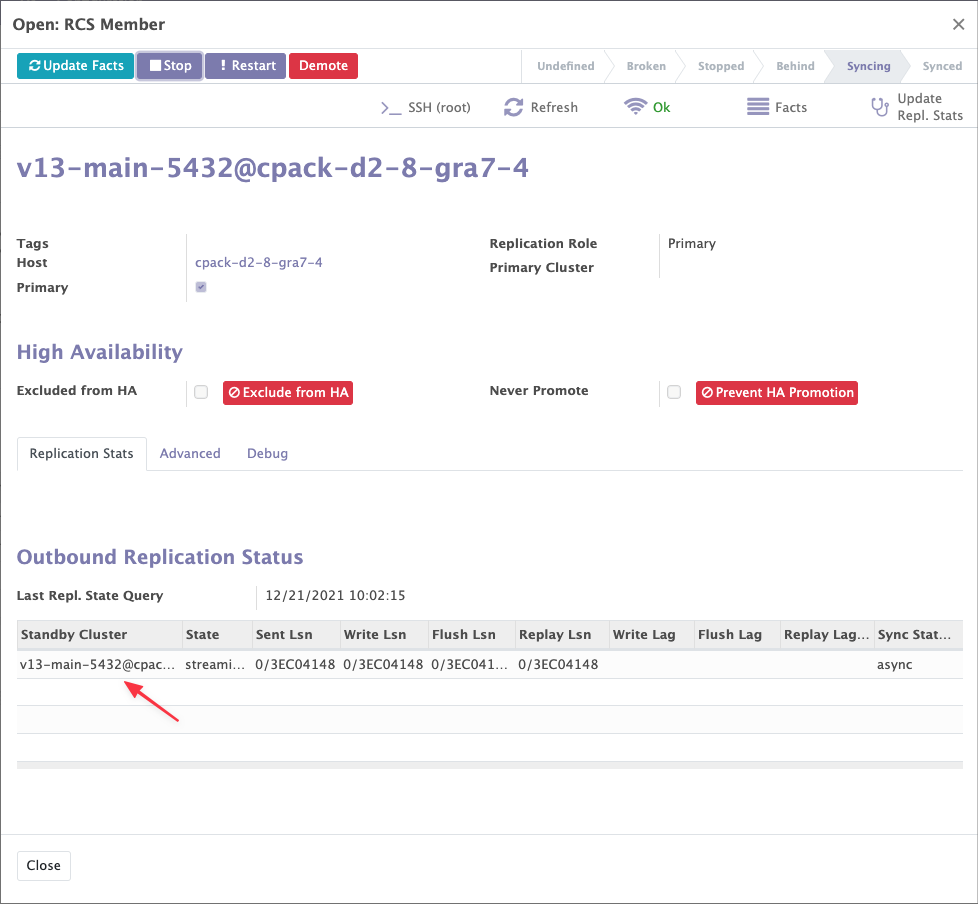Select the Broken status stage
Image resolution: width=978 pixels, height=904 pixels.
tap(646, 66)
